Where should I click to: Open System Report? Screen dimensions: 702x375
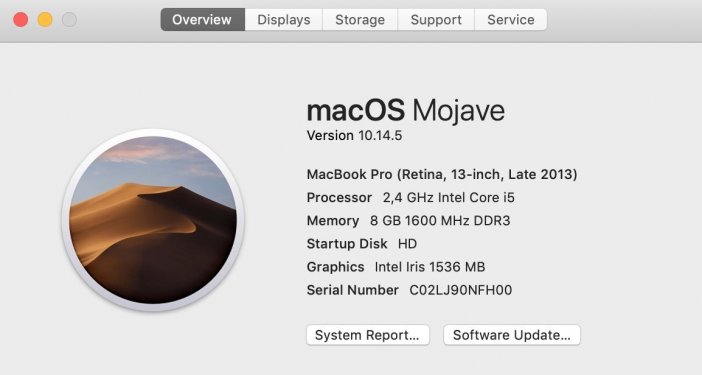click(x=368, y=335)
